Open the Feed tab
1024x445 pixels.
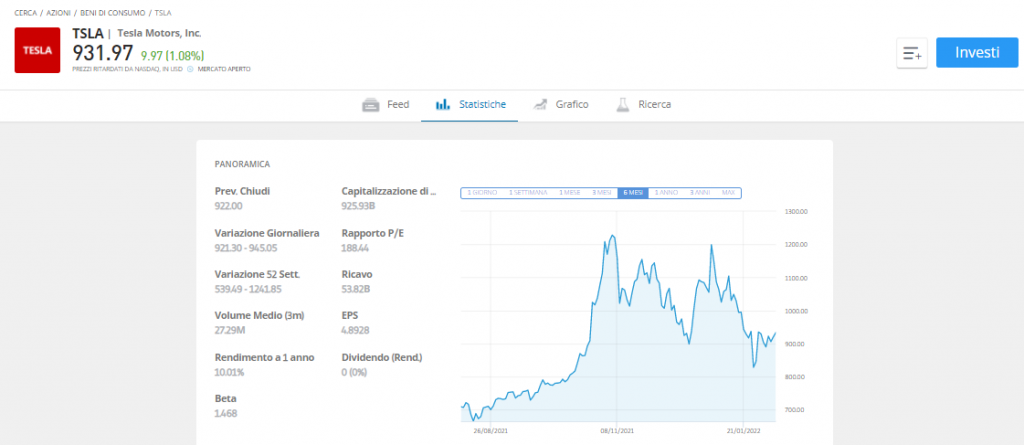click(385, 105)
